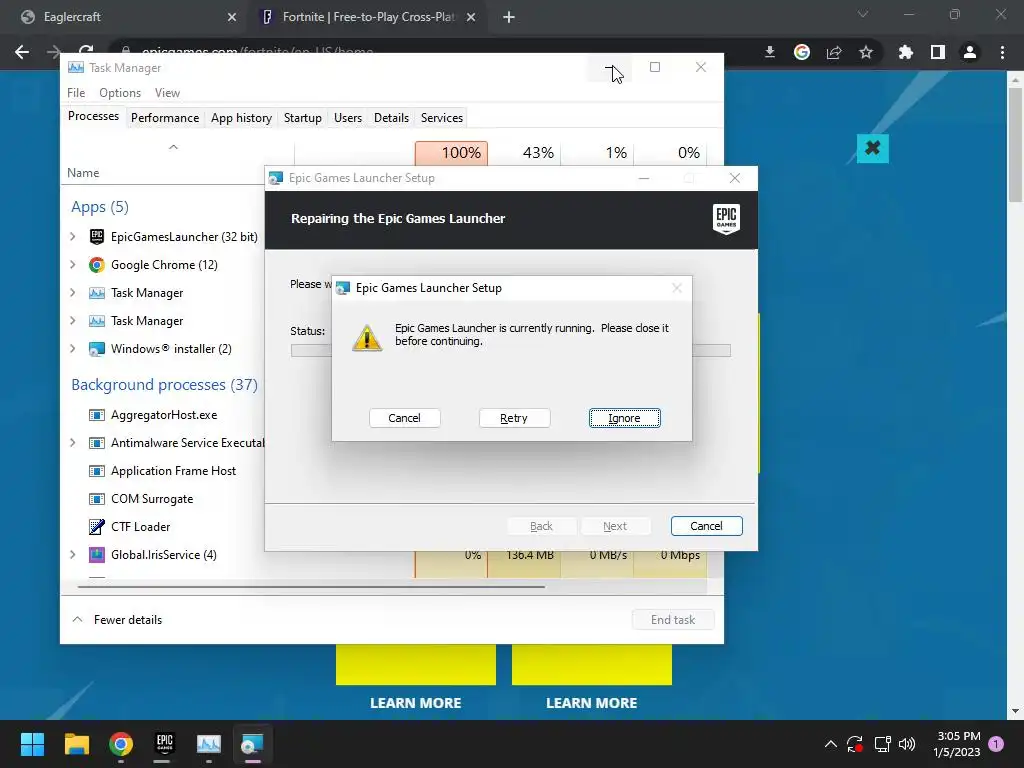Click the EpicGamesLauncher process icon in Task Manager
The image size is (1024, 768).
pos(97,236)
